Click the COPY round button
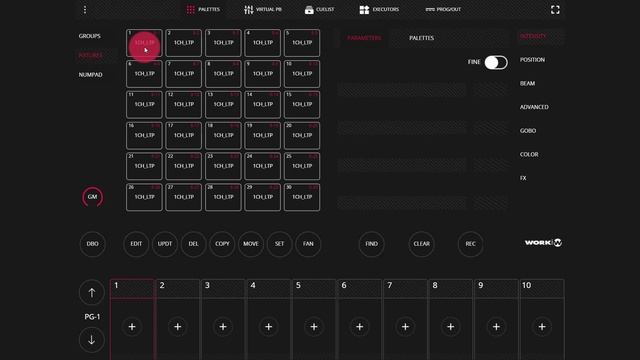The image size is (640, 360). pos(222,244)
